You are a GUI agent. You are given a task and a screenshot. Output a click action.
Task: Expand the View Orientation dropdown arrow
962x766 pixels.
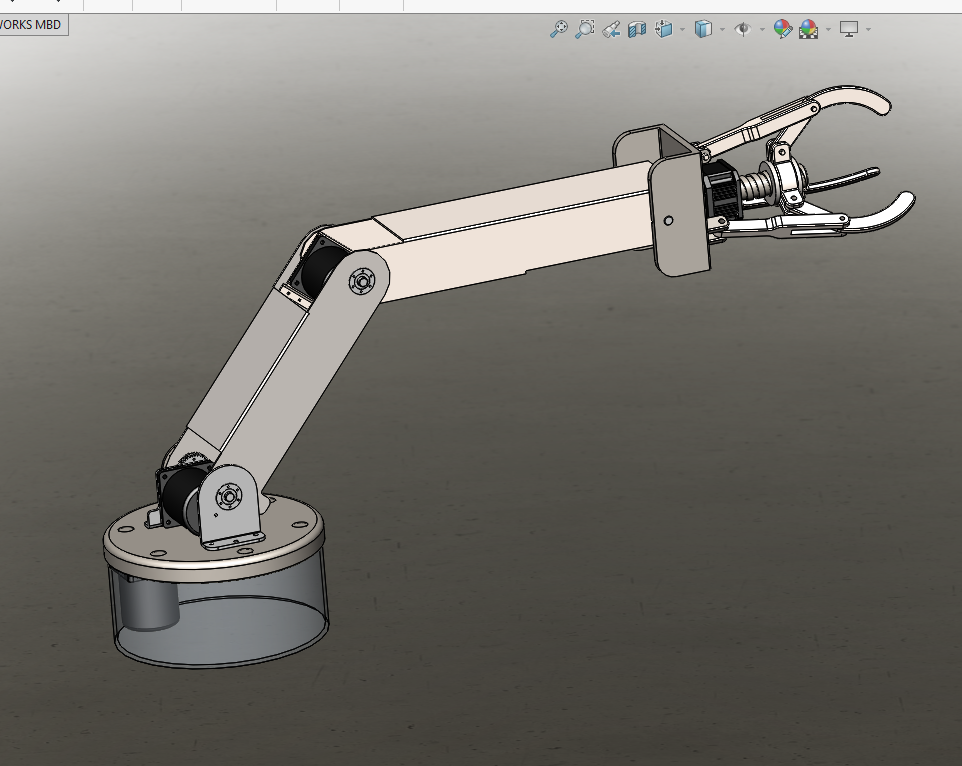(682, 29)
